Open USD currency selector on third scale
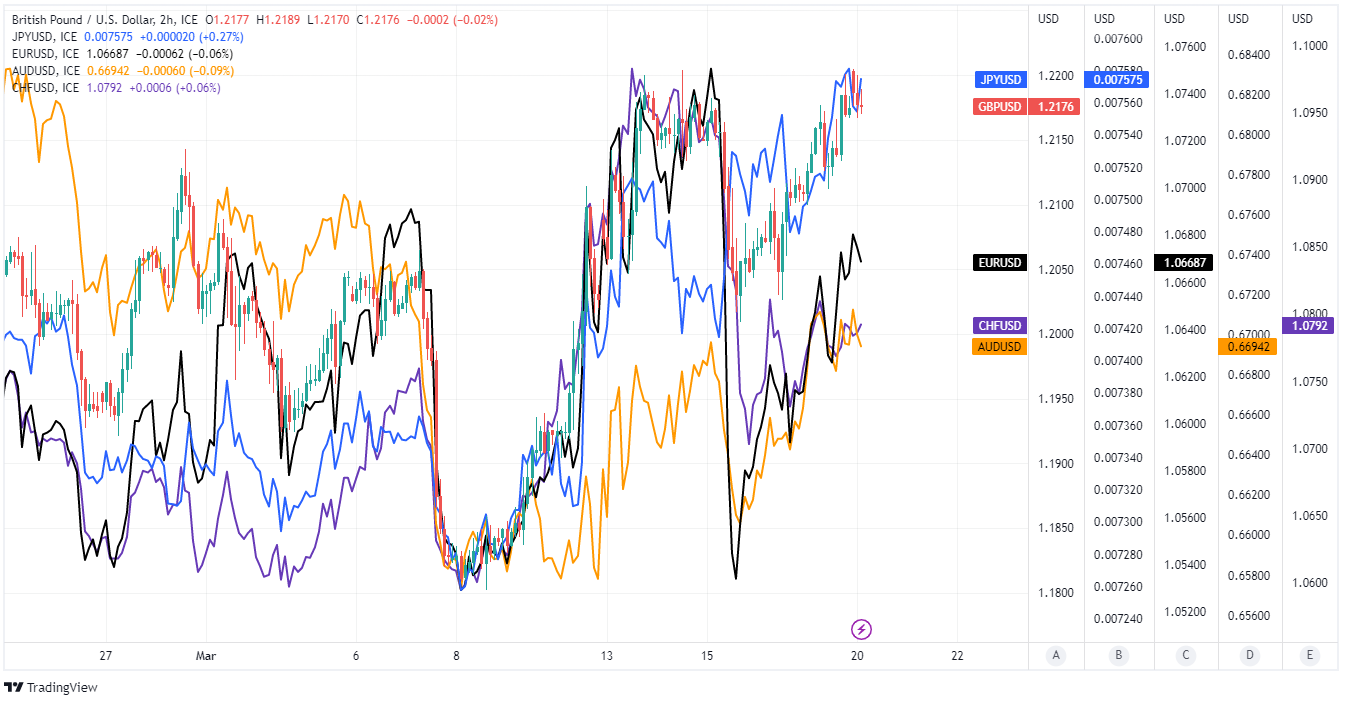This screenshot has height=702, width=1346. click(x=1174, y=18)
